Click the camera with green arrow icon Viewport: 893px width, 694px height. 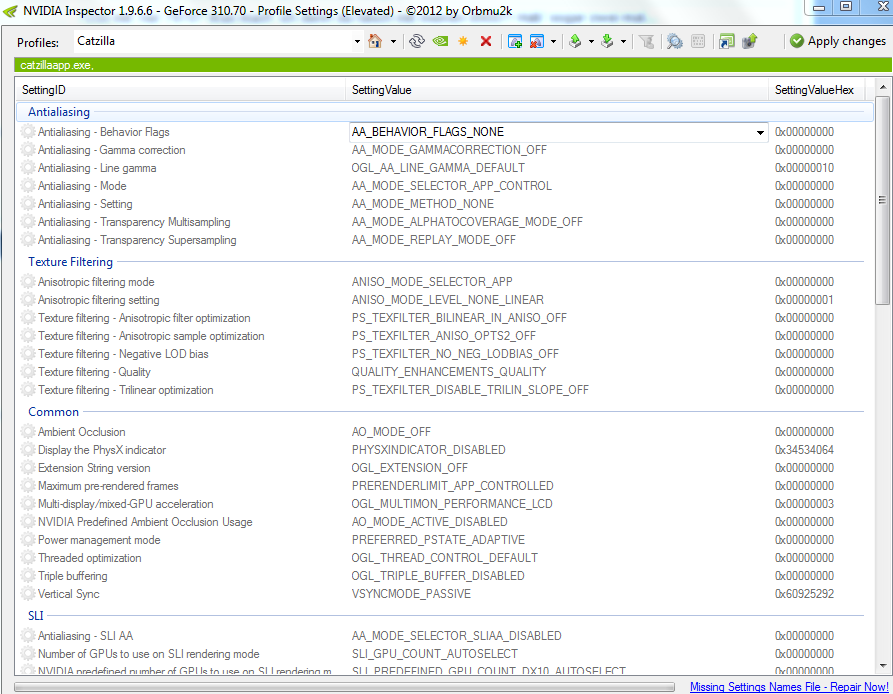[749, 41]
